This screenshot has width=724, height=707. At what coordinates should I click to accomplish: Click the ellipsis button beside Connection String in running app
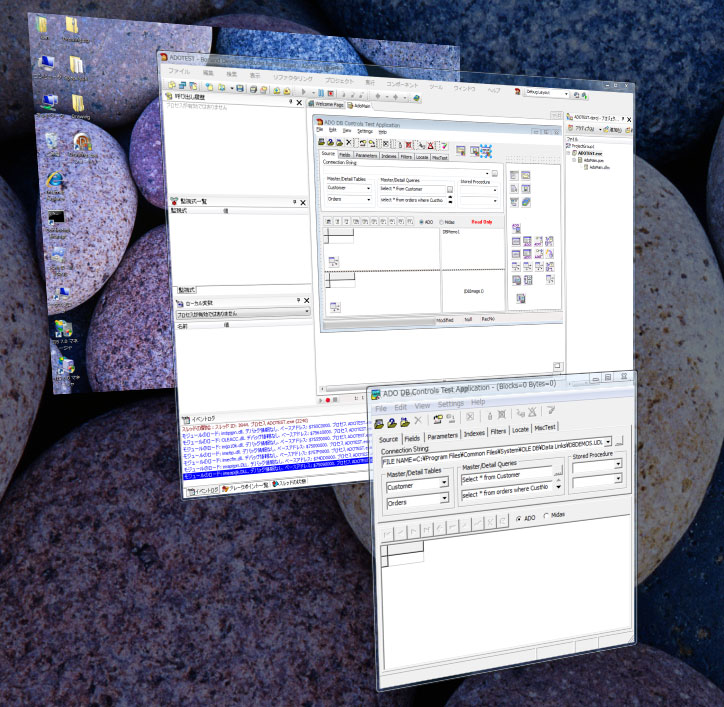point(620,441)
